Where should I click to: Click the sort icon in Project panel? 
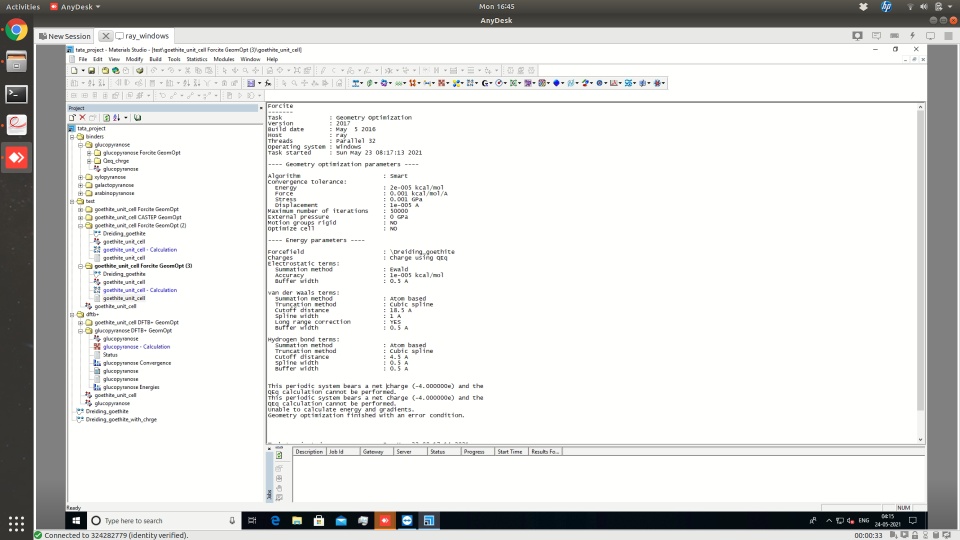[x=116, y=118]
